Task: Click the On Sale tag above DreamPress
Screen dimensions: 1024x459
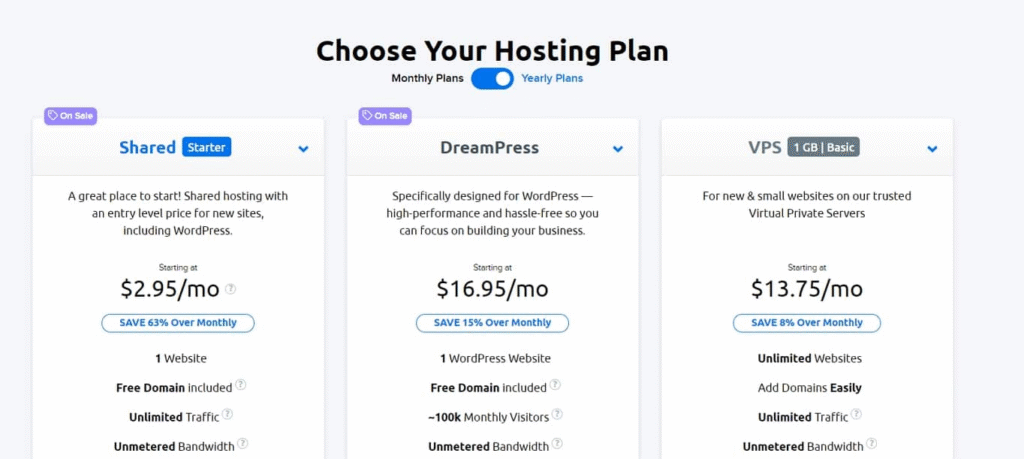Action: 385,116
